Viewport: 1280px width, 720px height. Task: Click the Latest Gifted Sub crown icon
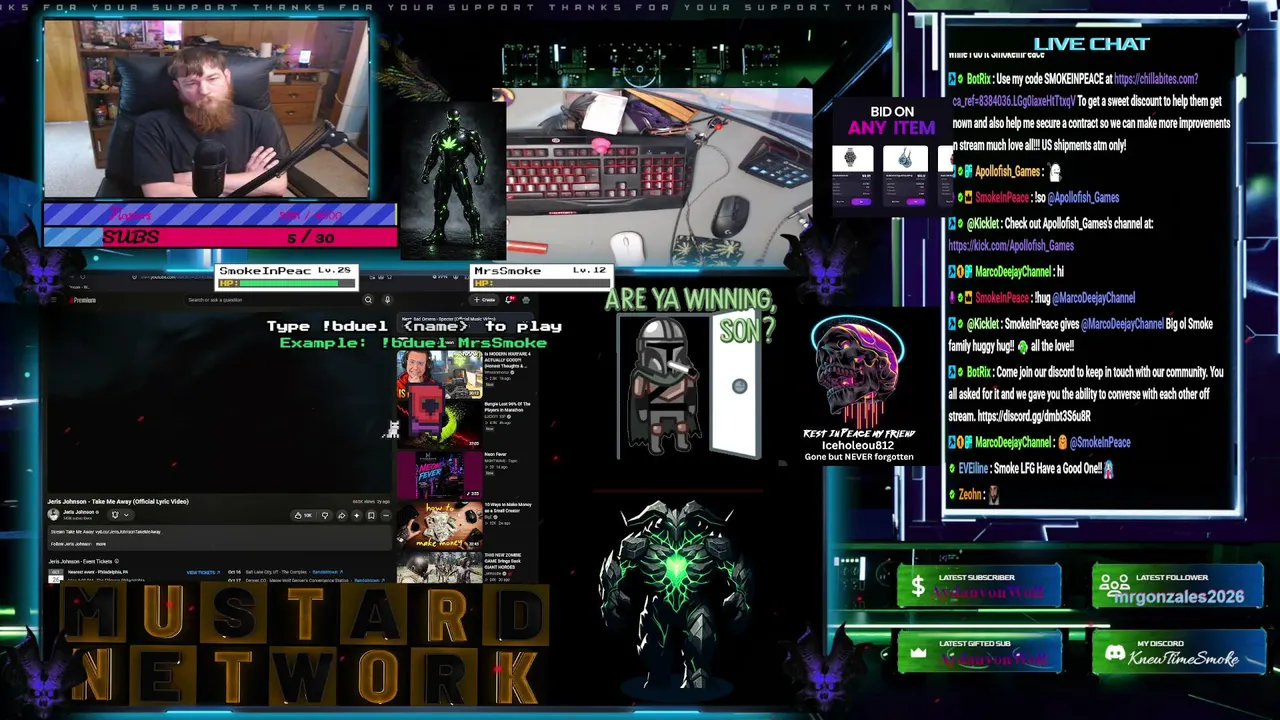coord(917,653)
